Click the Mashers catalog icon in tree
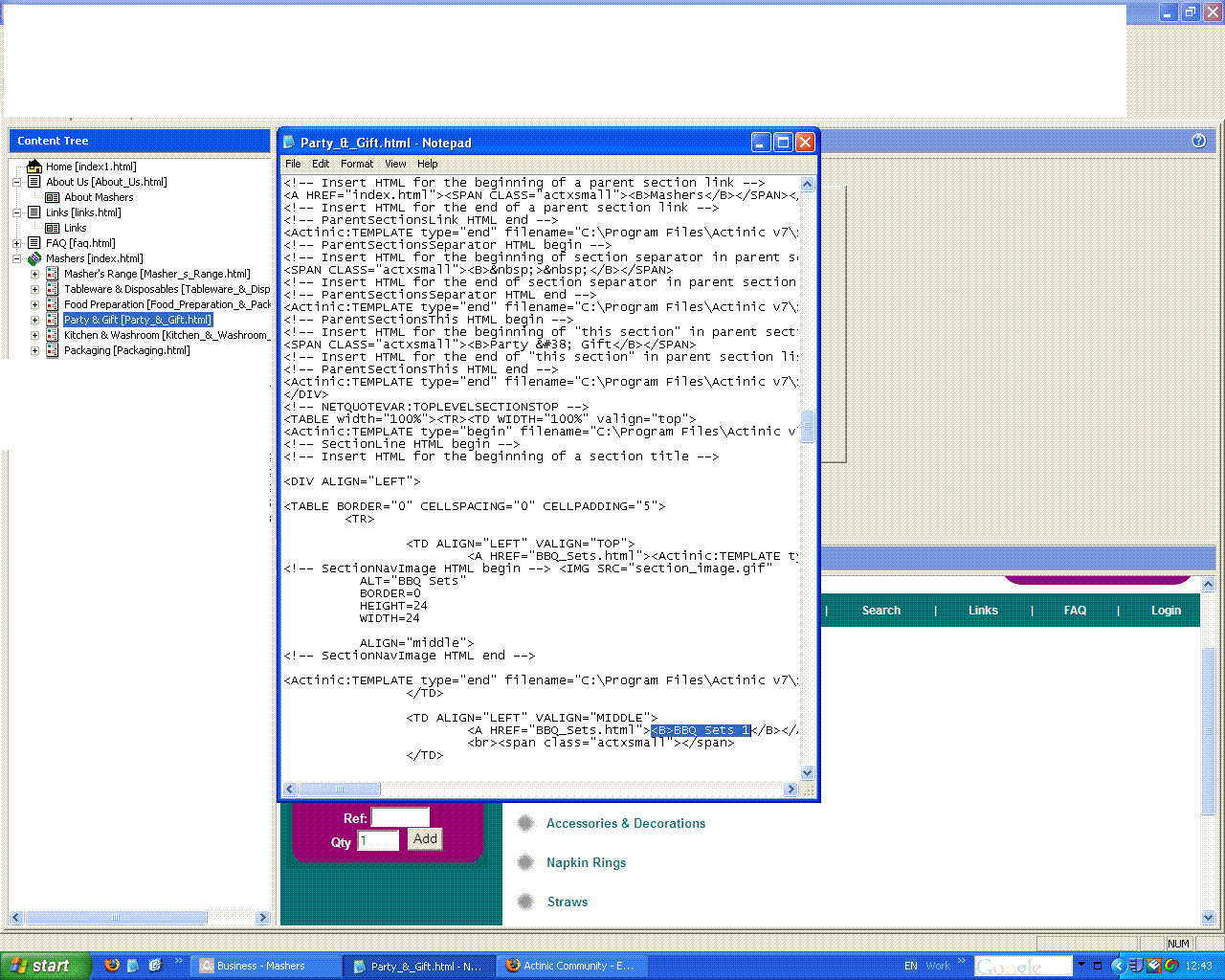 coord(34,258)
